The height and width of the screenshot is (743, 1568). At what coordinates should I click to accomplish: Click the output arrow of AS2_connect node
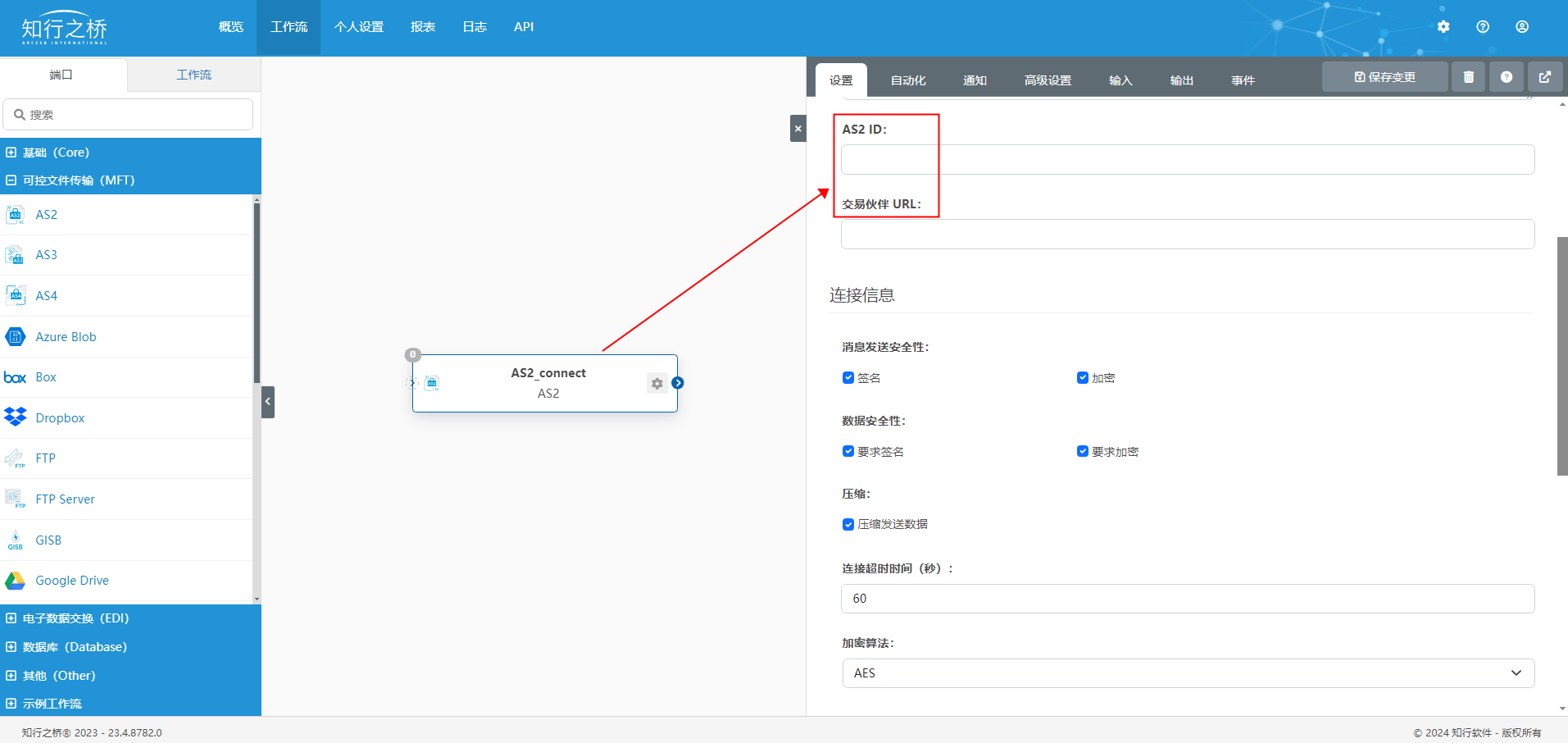pos(678,383)
